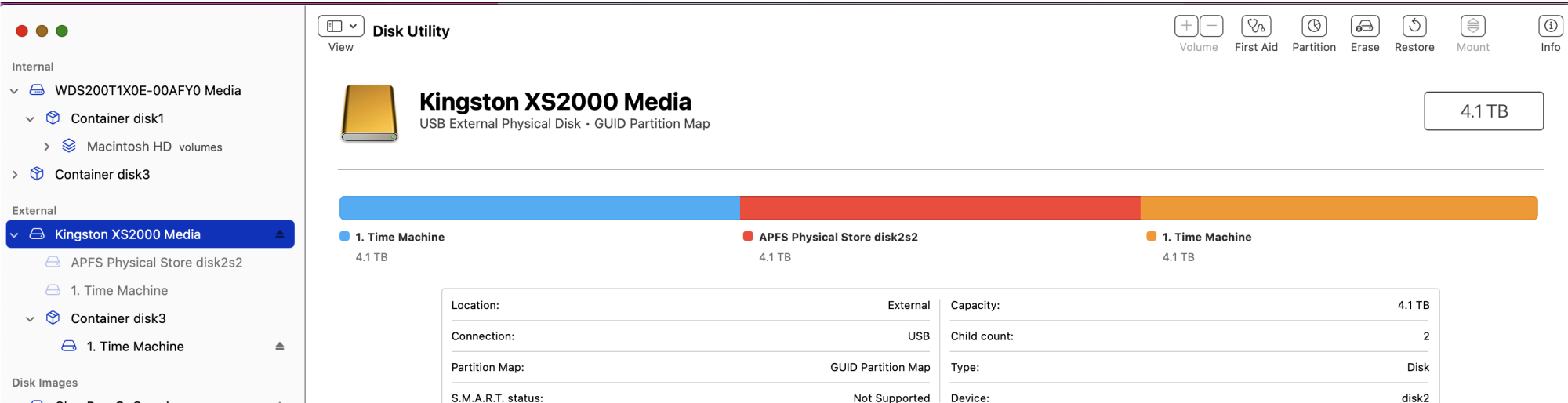Open the View sidebar options button
Viewport: 1568px width, 403px height.
click(x=340, y=26)
